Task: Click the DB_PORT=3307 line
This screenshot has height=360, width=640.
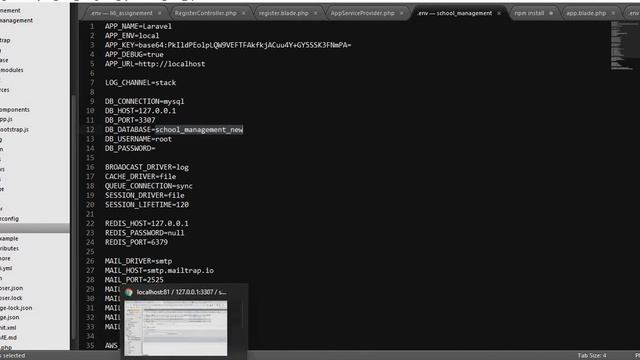Action: [x=130, y=120]
